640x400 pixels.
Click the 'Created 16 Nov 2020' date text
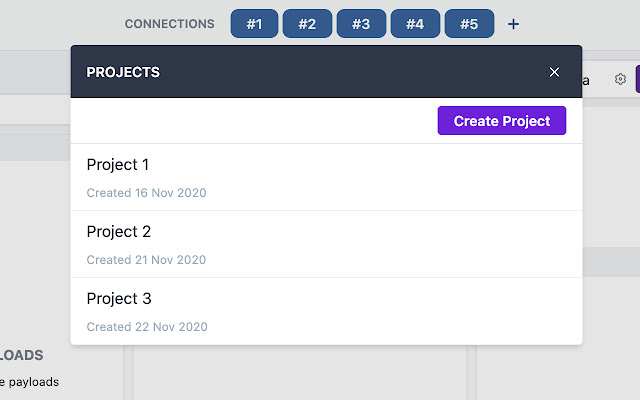point(146,193)
